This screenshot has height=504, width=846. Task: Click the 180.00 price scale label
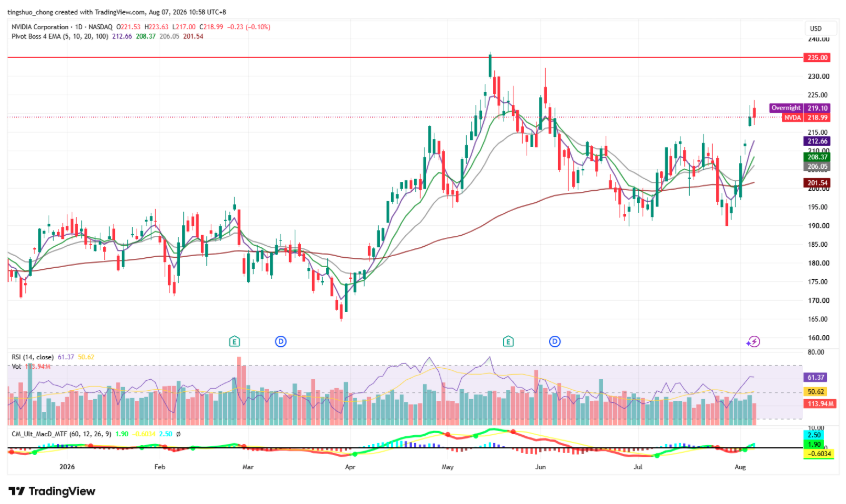pyautogui.click(x=818, y=263)
